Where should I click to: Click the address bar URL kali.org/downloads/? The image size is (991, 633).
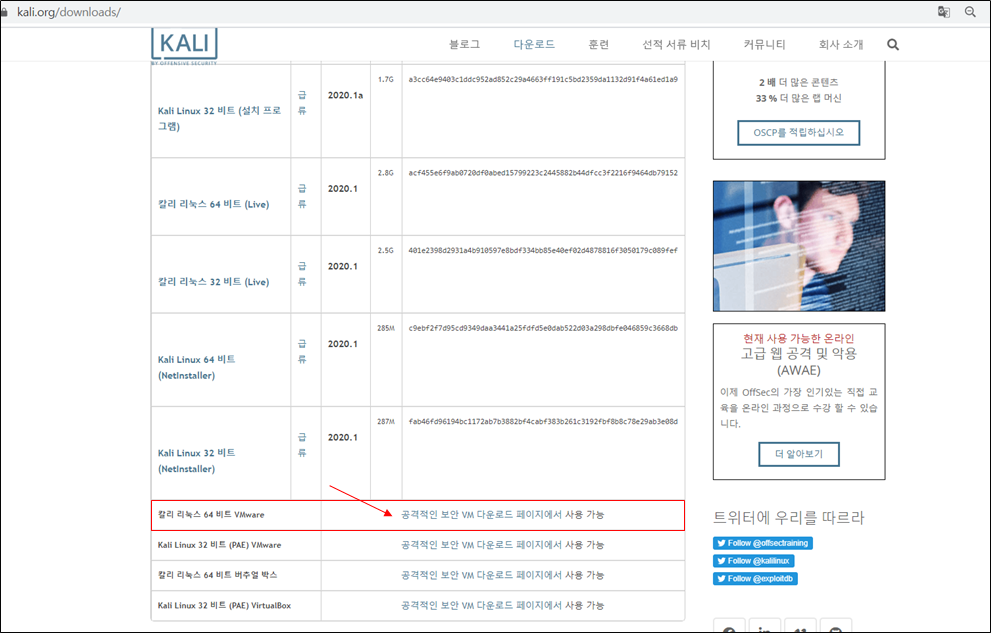point(69,12)
